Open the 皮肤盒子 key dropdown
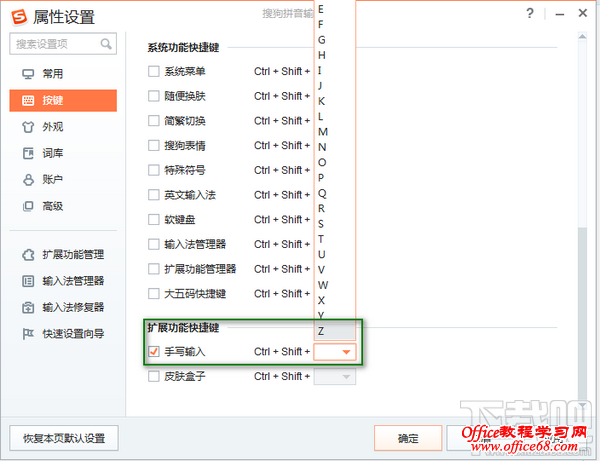Screen dimensions: 600x461 click(x=335, y=377)
